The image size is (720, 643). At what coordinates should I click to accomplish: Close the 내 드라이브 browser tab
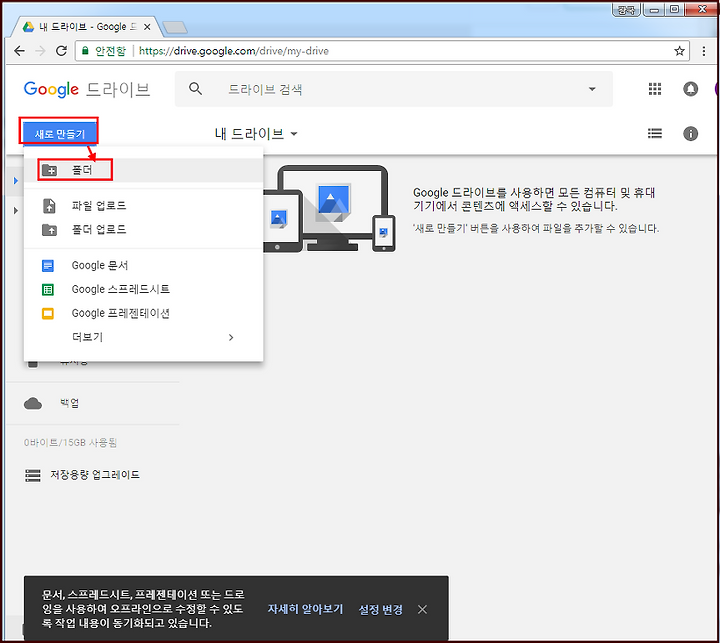[x=147, y=27]
